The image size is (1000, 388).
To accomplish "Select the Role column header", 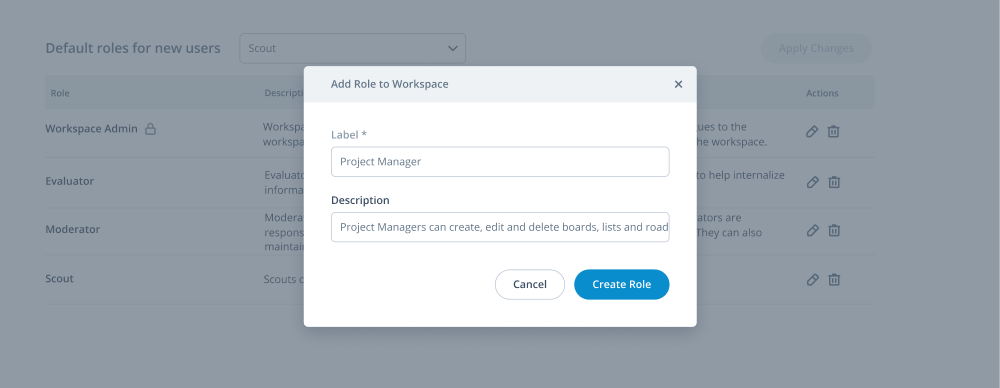I will 60,93.
